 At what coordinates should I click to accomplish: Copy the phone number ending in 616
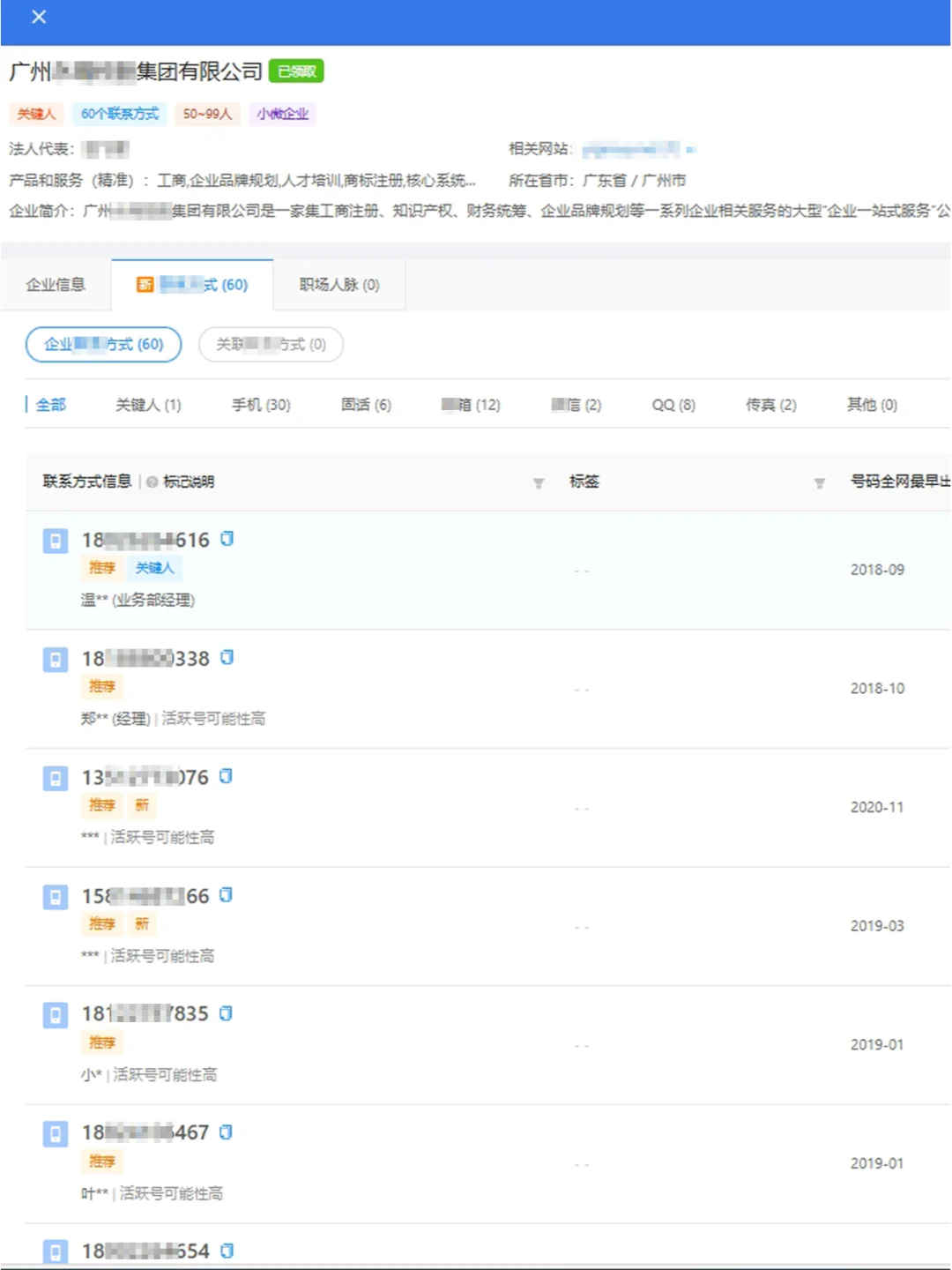click(x=227, y=539)
